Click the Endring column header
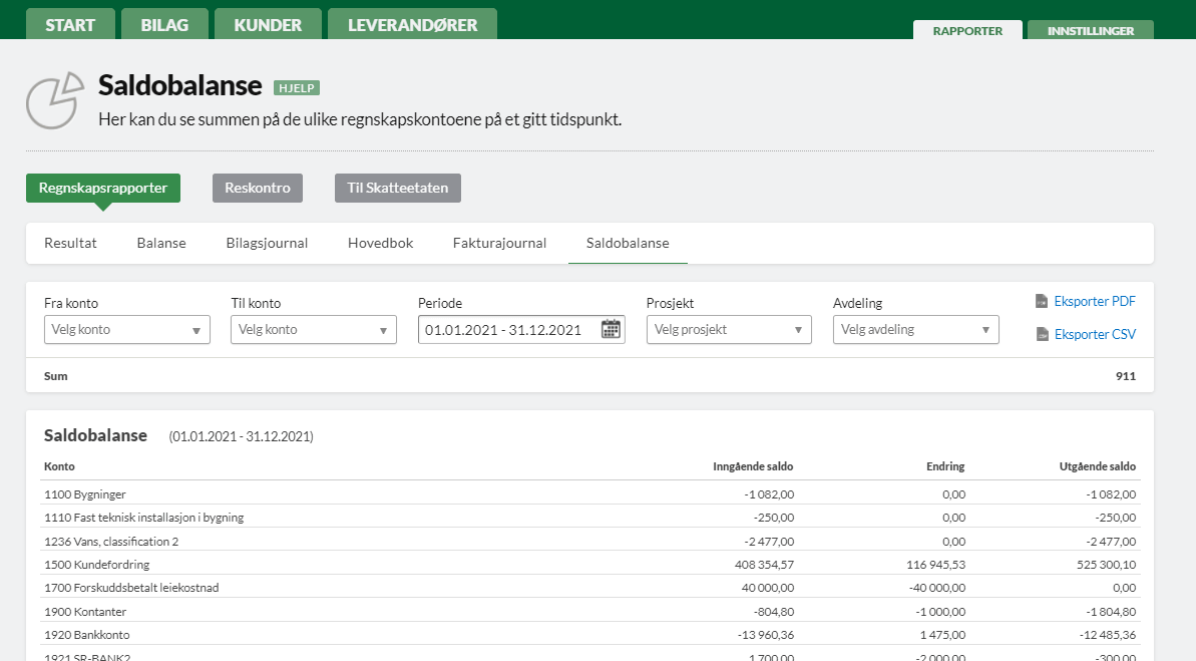 946,467
